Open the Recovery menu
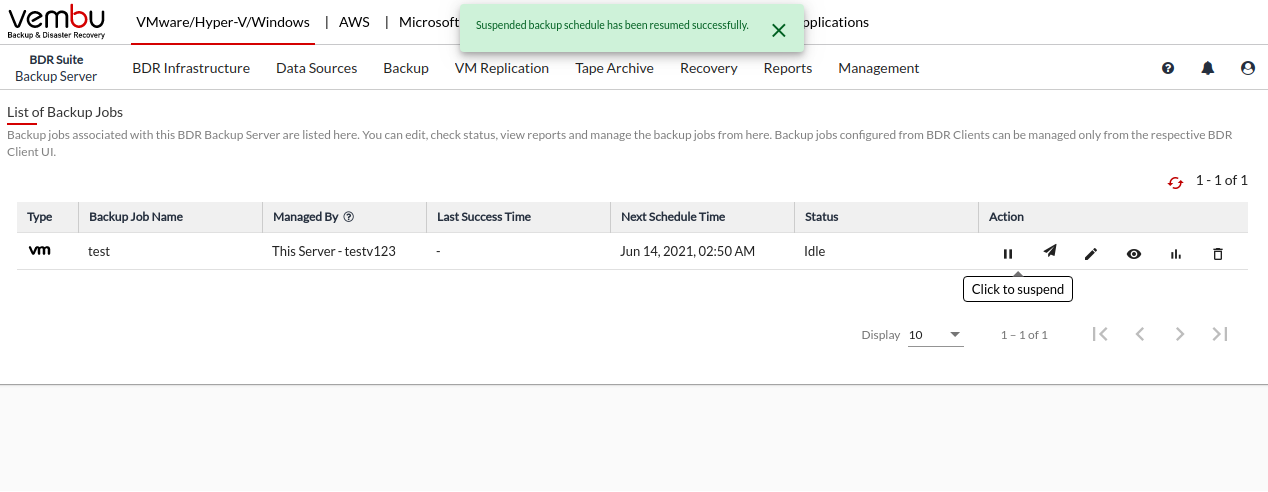This screenshot has height=492, width=1268. tap(708, 68)
